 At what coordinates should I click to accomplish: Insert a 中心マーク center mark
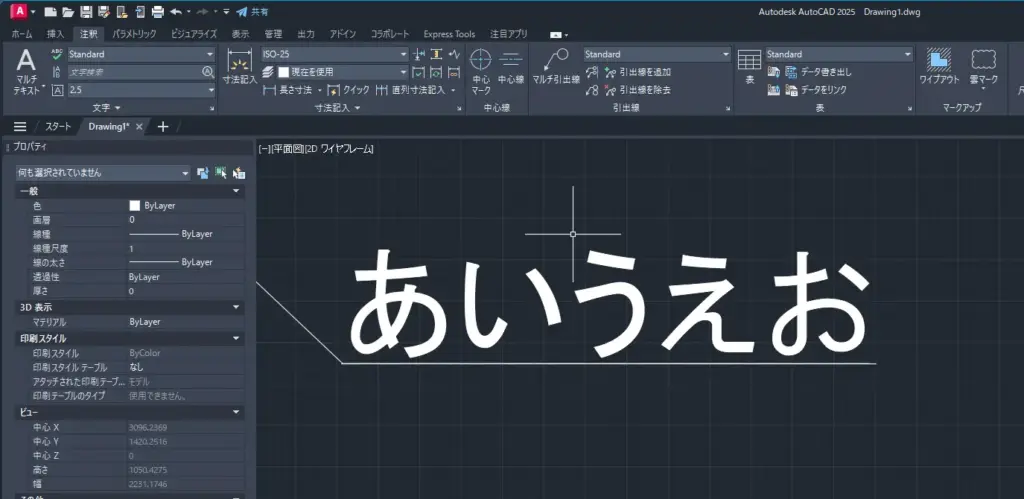pyautogui.click(x=481, y=68)
